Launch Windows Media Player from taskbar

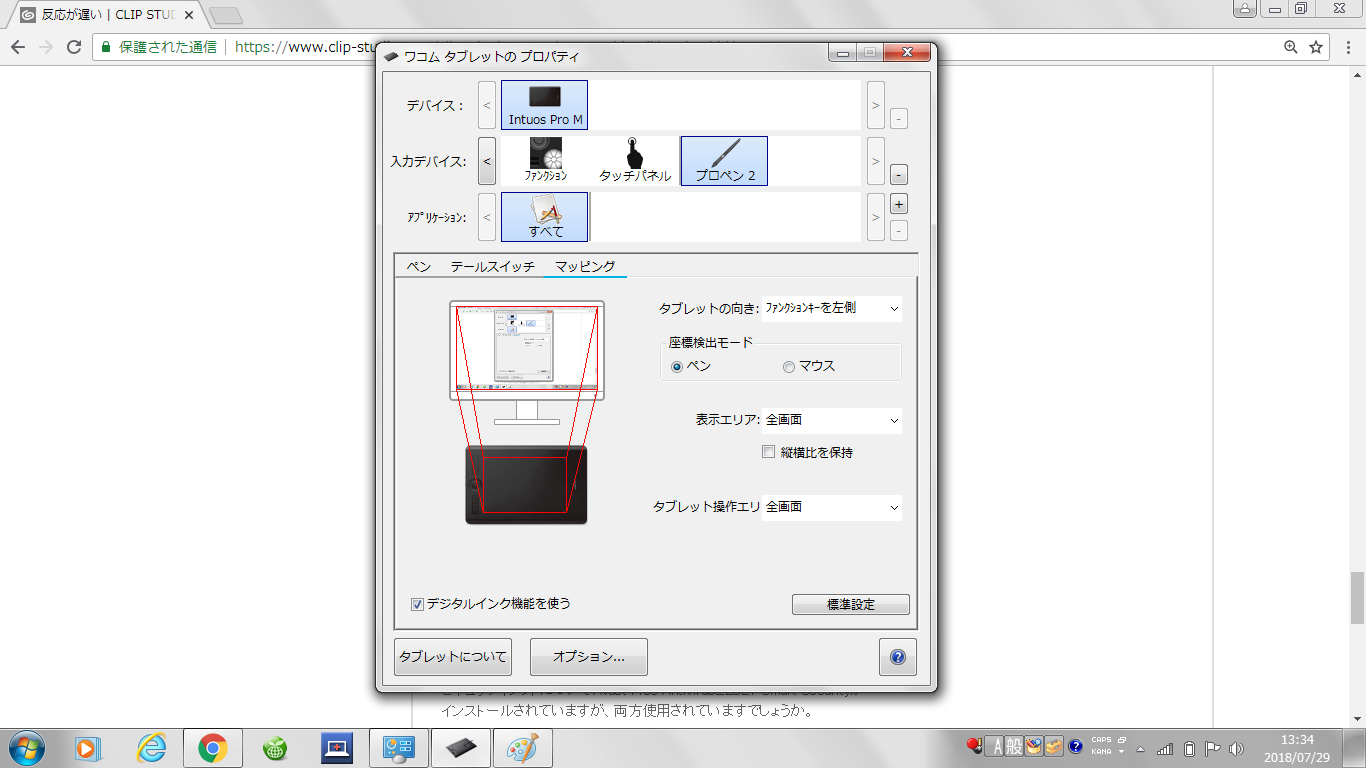pyautogui.click(x=89, y=748)
